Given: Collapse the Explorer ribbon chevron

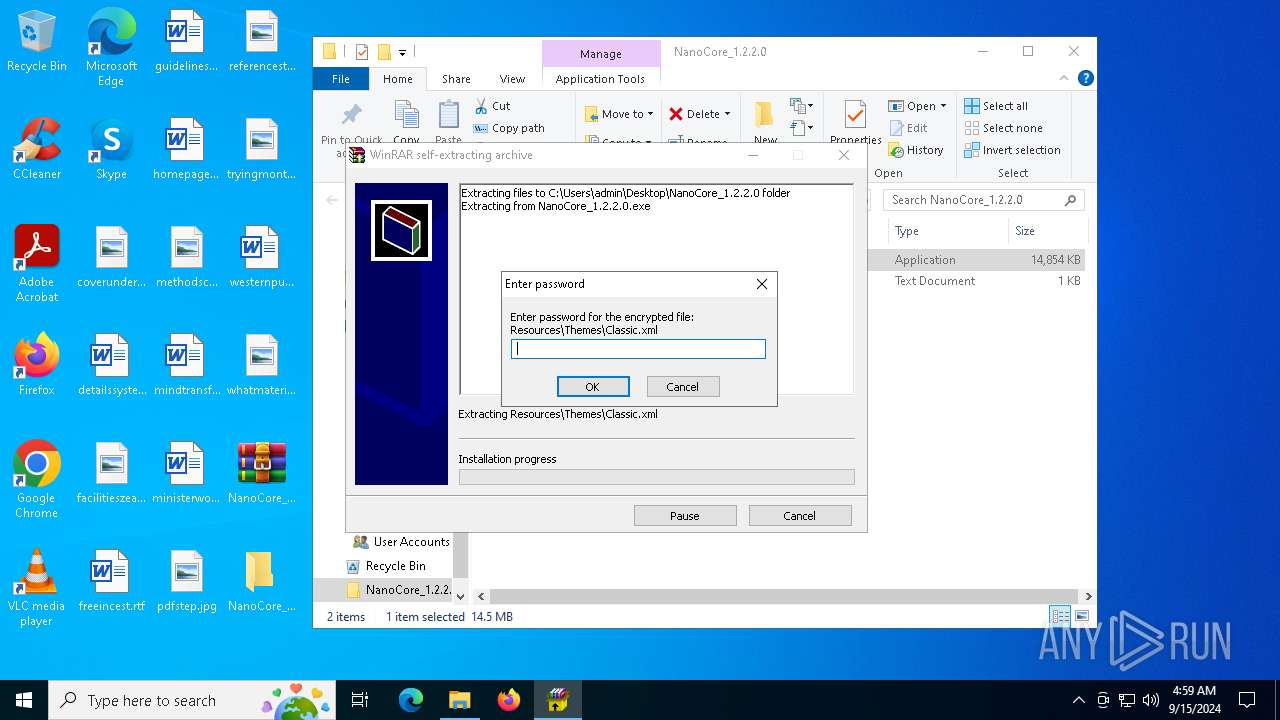Looking at the screenshot, I should [1064, 78].
